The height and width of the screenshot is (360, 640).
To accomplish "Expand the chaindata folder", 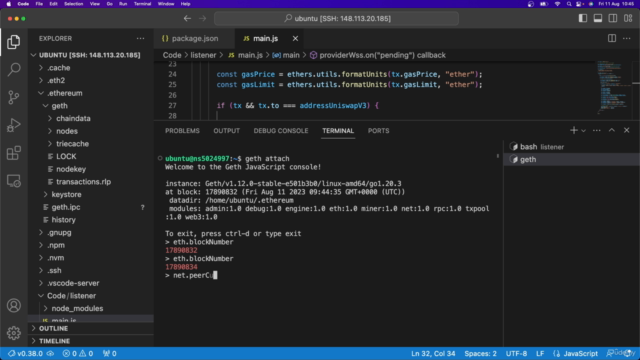I will tap(90, 118).
